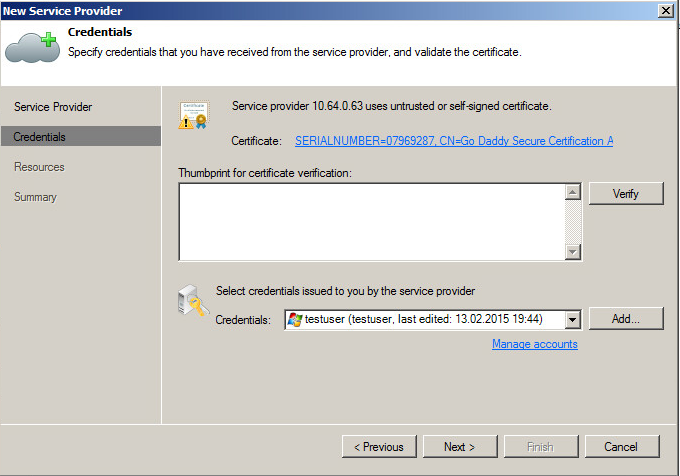Proceed with the Next button
Screen dimensions: 680x476
pos(460,447)
